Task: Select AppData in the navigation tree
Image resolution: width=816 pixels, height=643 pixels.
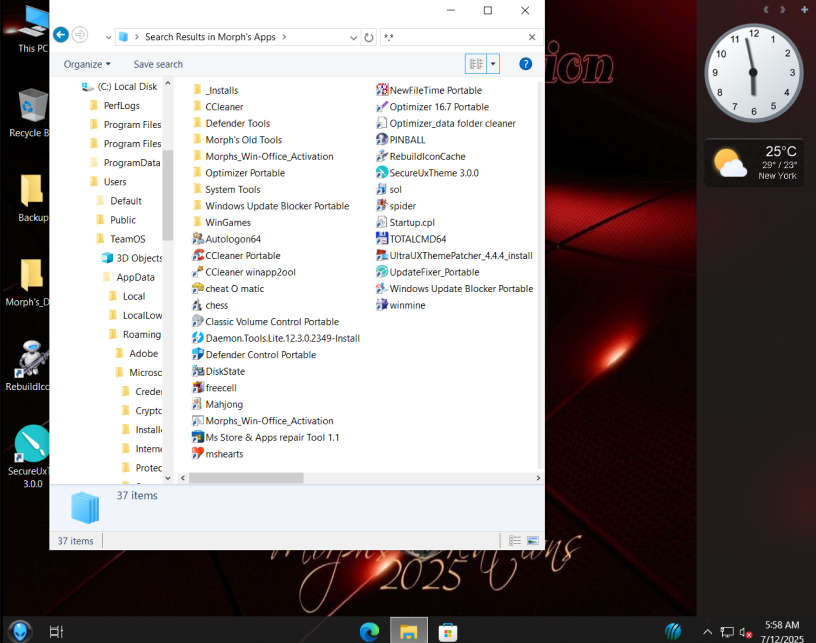Action: tap(129, 277)
